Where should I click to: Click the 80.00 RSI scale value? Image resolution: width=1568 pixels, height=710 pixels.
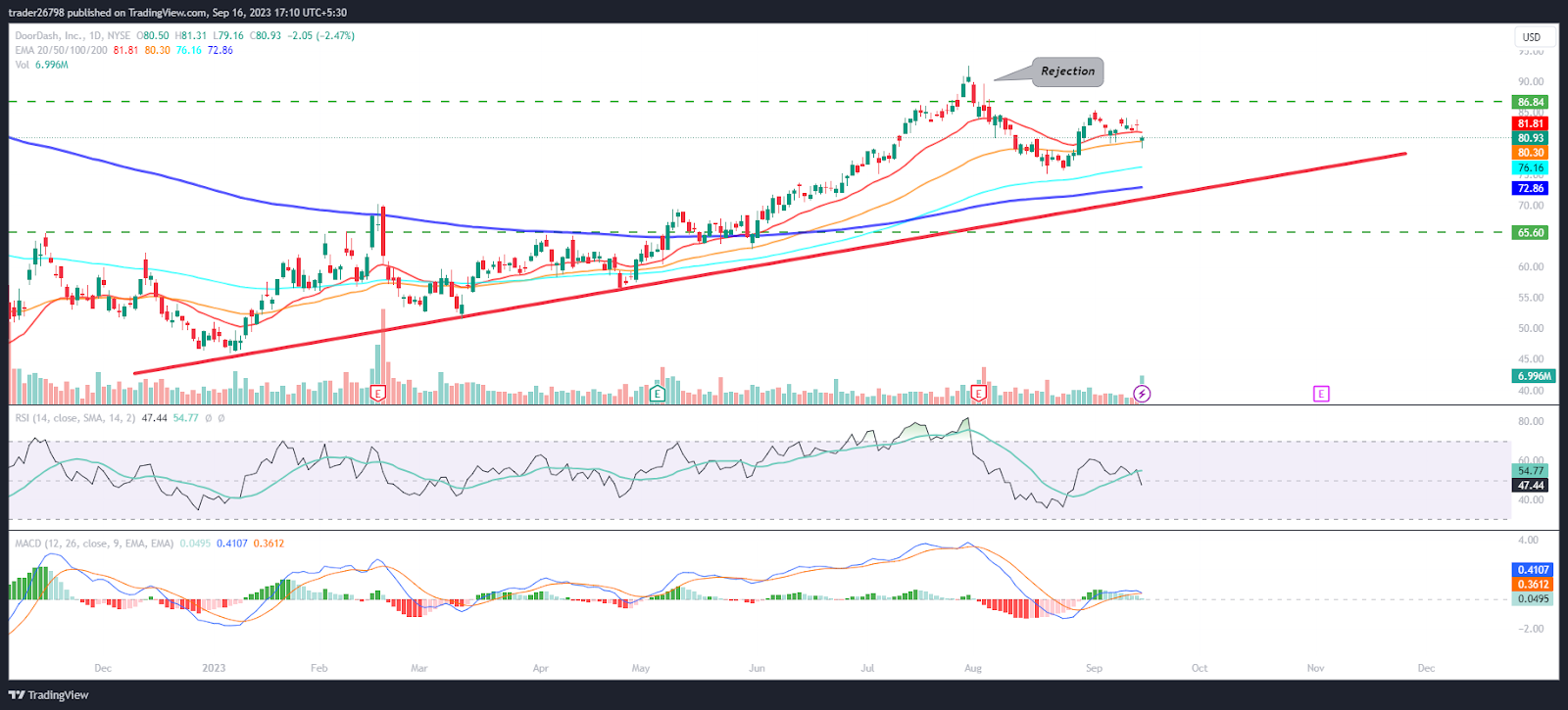click(1531, 422)
